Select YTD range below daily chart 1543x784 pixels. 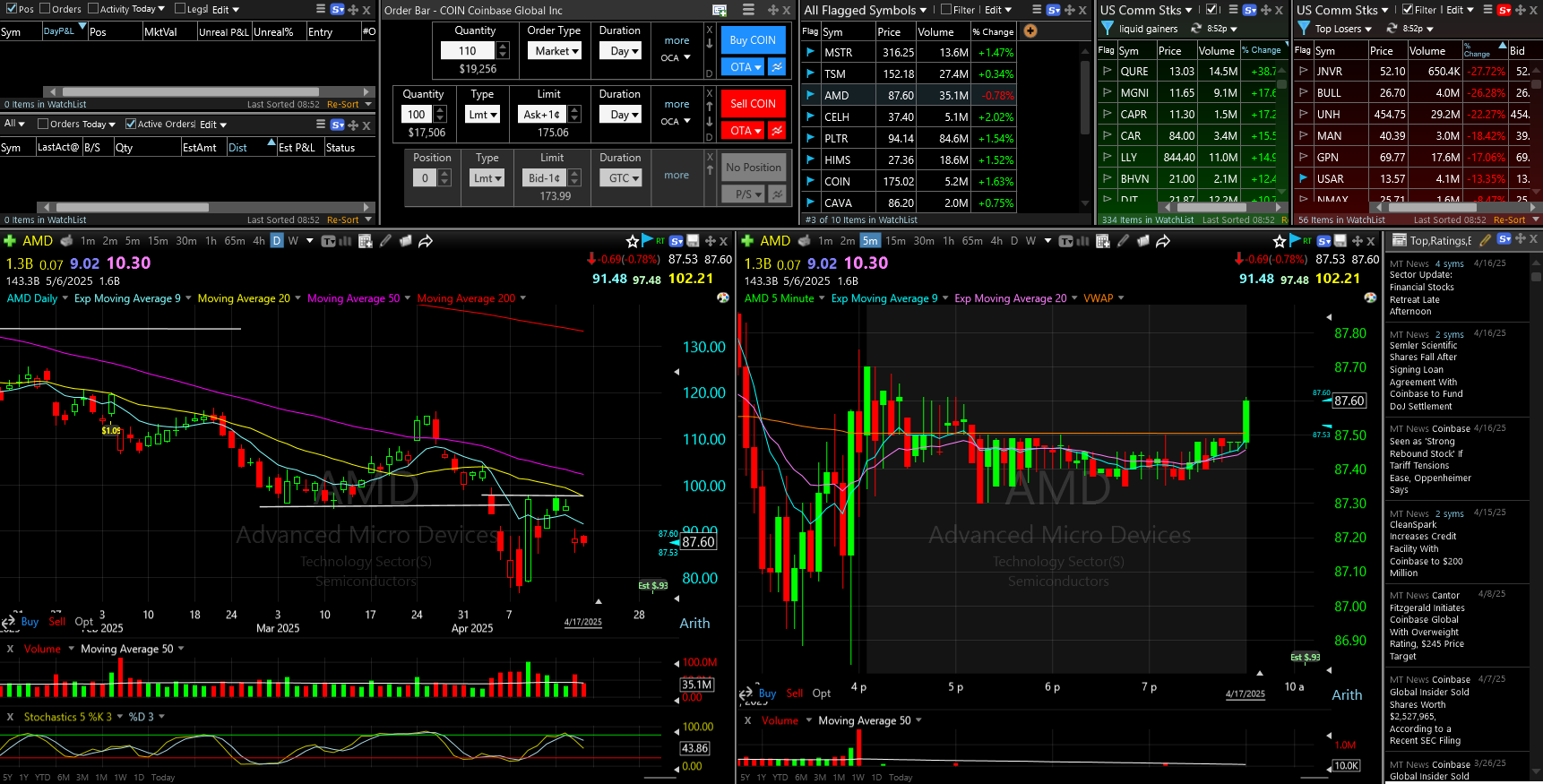pyautogui.click(x=42, y=778)
